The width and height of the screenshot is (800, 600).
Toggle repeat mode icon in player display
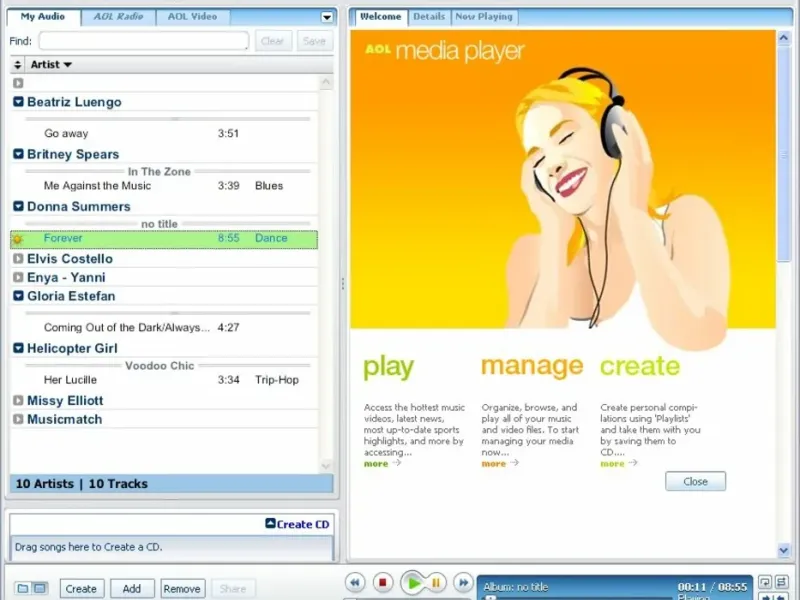click(x=764, y=582)
